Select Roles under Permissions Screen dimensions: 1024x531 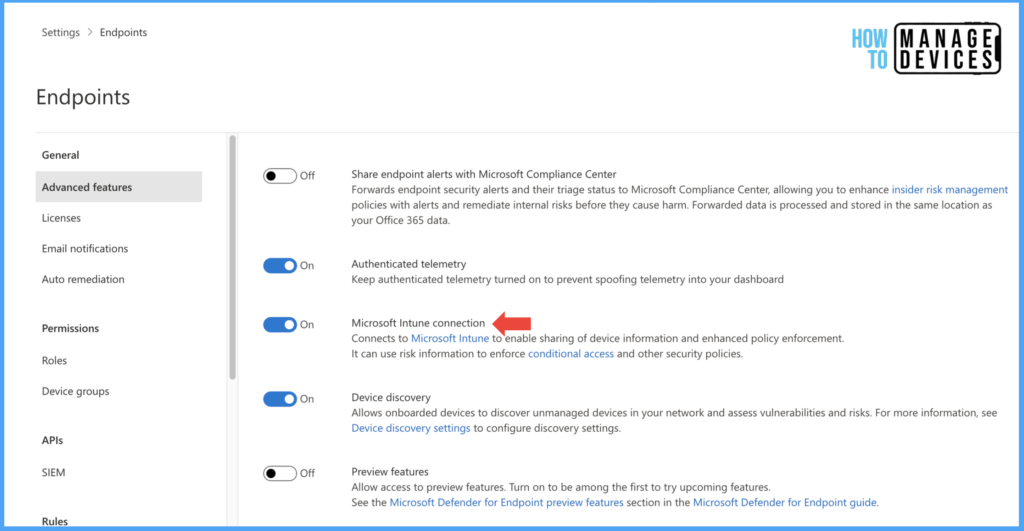pos(54,360)
